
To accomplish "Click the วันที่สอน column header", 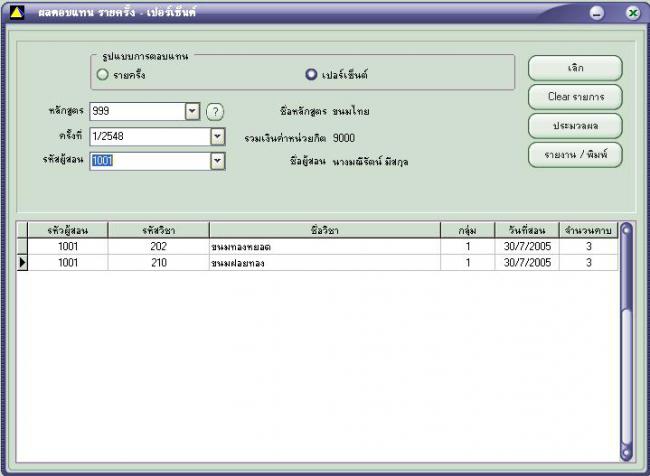I will [x=527, y=231].
